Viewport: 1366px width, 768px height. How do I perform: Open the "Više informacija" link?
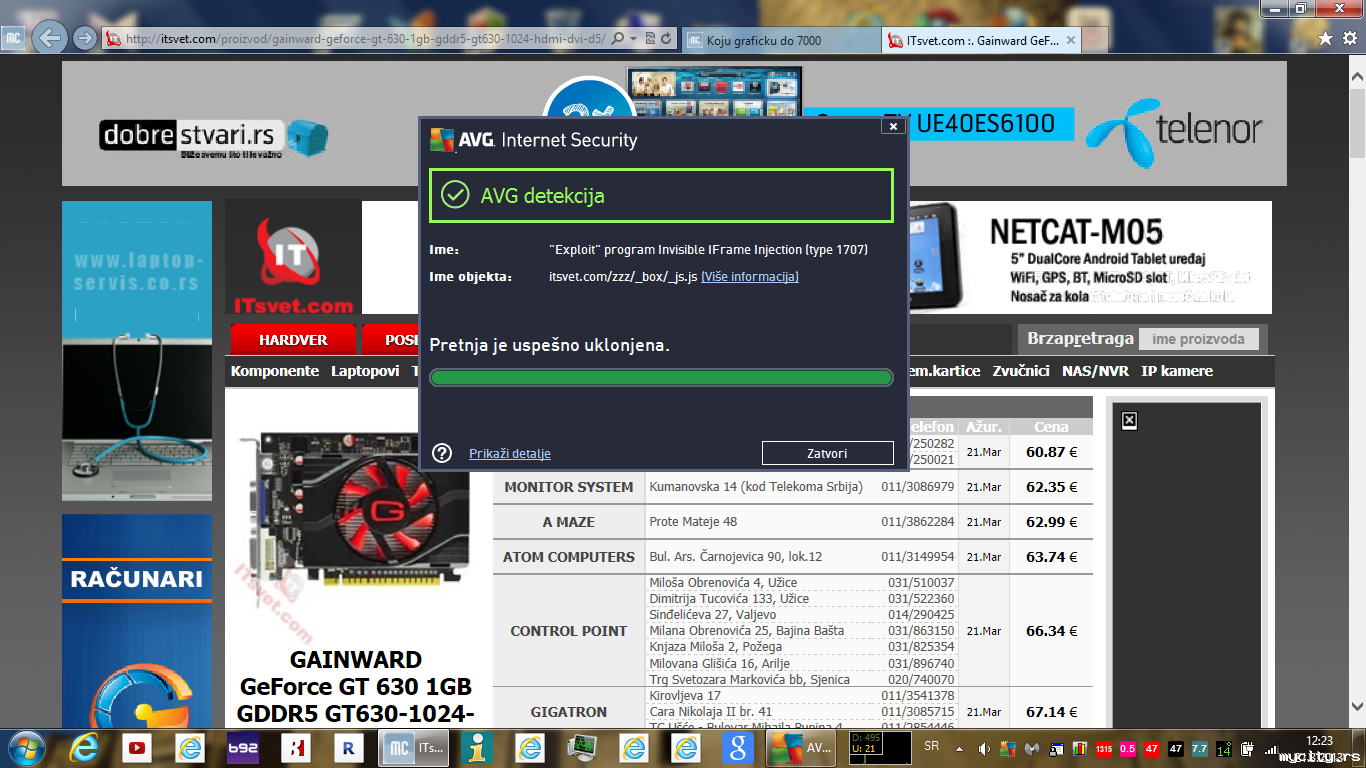750,276
